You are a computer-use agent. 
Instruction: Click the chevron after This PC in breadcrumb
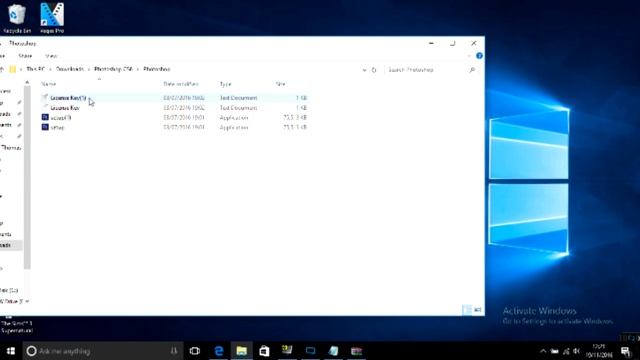50,69
